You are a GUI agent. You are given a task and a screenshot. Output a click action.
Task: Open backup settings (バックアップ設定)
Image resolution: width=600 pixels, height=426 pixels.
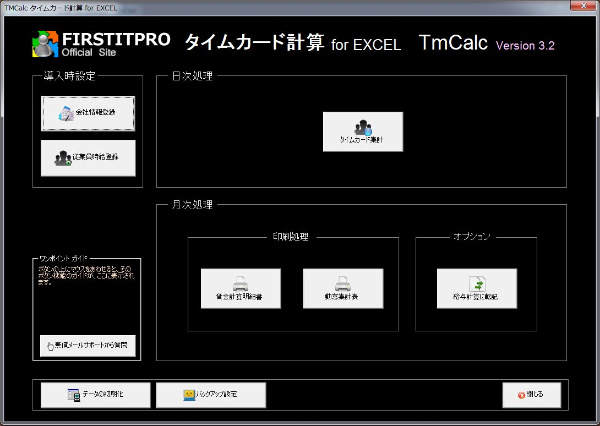(x=211, y=395)
